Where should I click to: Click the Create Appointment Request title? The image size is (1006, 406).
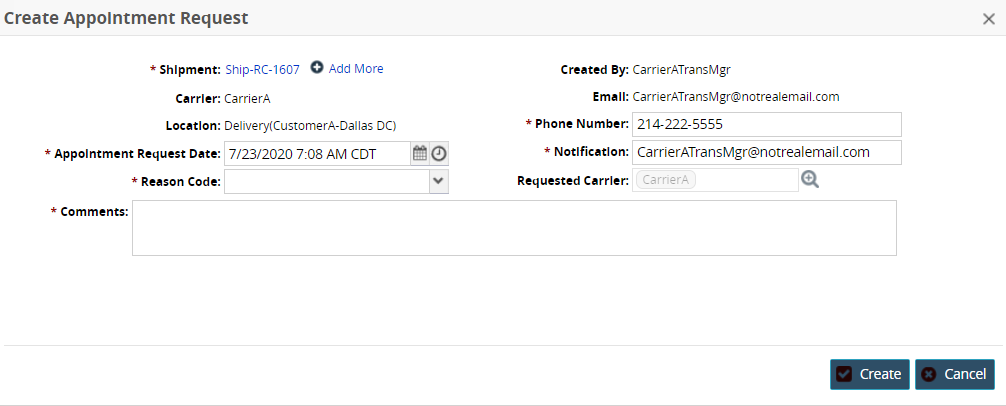pos(127,18)
